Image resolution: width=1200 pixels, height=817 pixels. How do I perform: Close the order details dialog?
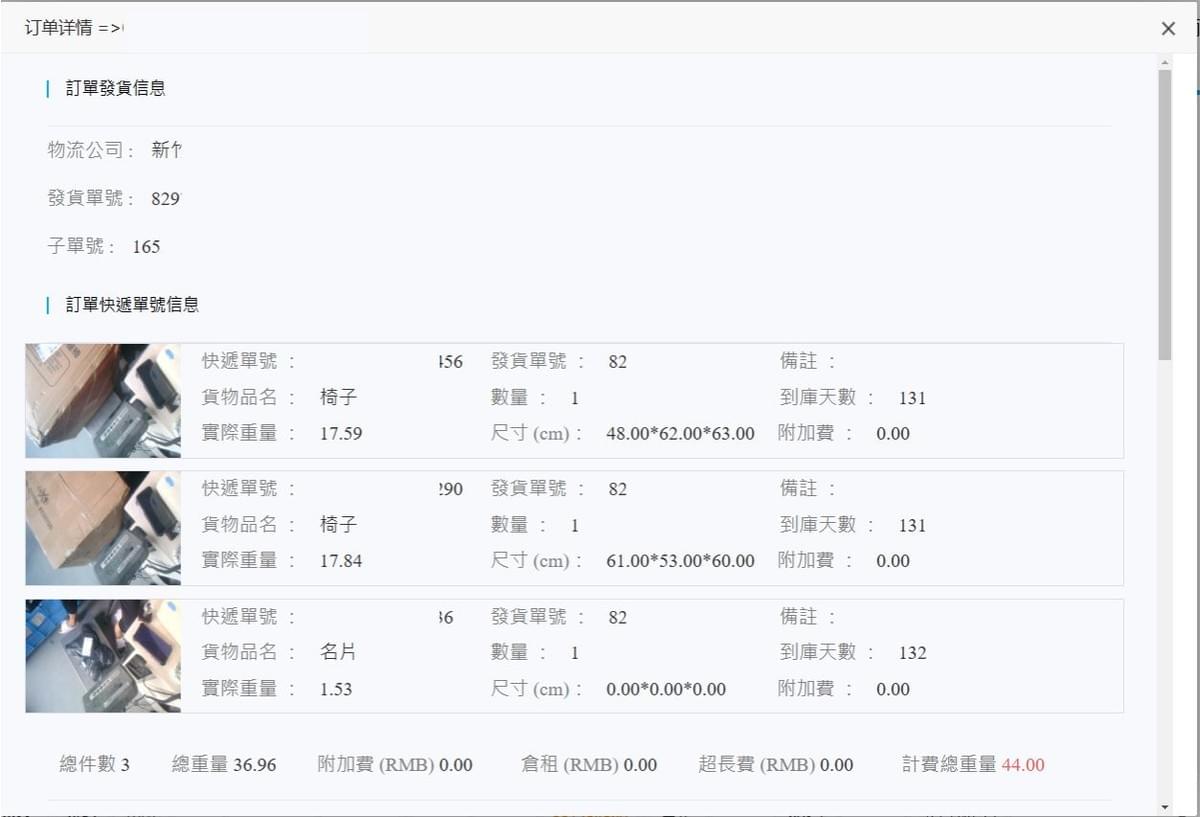[1168, 29]
